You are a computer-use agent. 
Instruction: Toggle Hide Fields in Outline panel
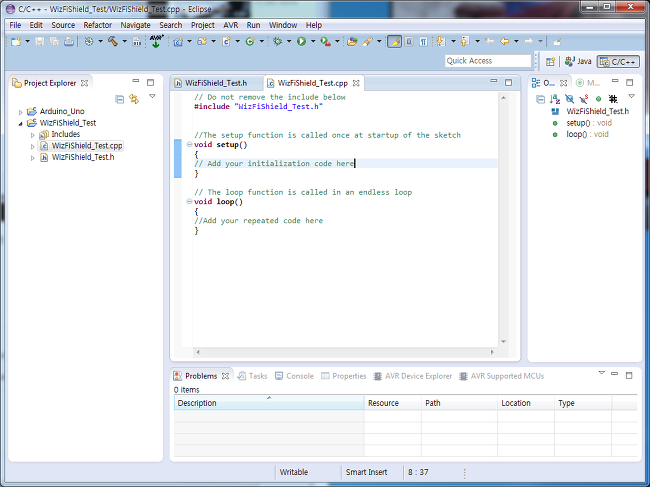(x=569, y=99)
